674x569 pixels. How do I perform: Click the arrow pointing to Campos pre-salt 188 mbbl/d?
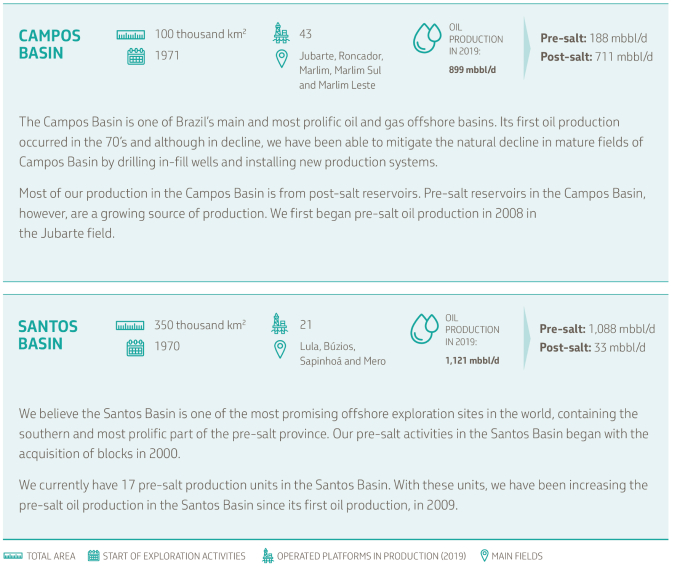527,47
